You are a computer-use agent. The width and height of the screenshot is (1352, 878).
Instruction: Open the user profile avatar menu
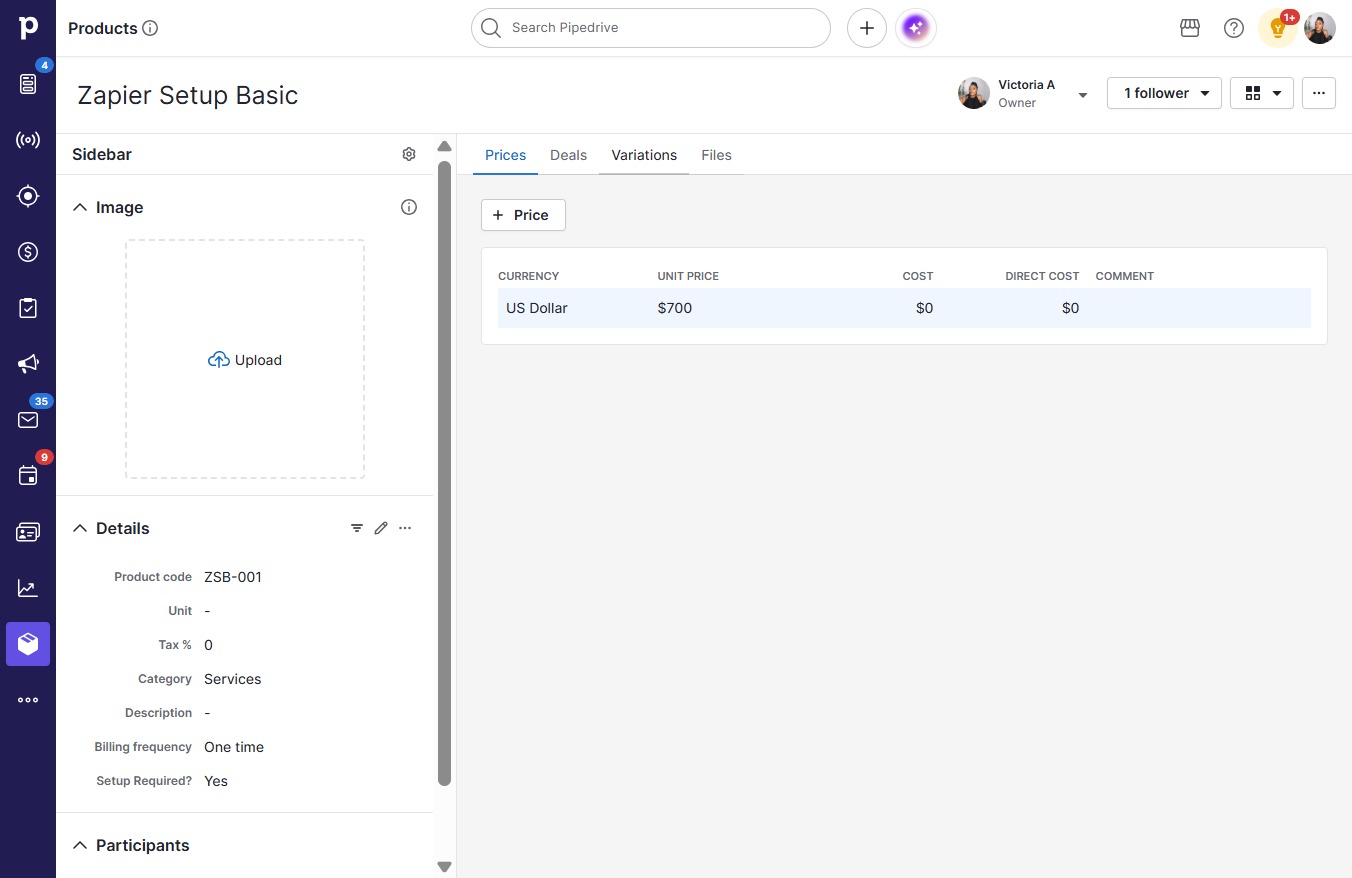[1320, 28]
